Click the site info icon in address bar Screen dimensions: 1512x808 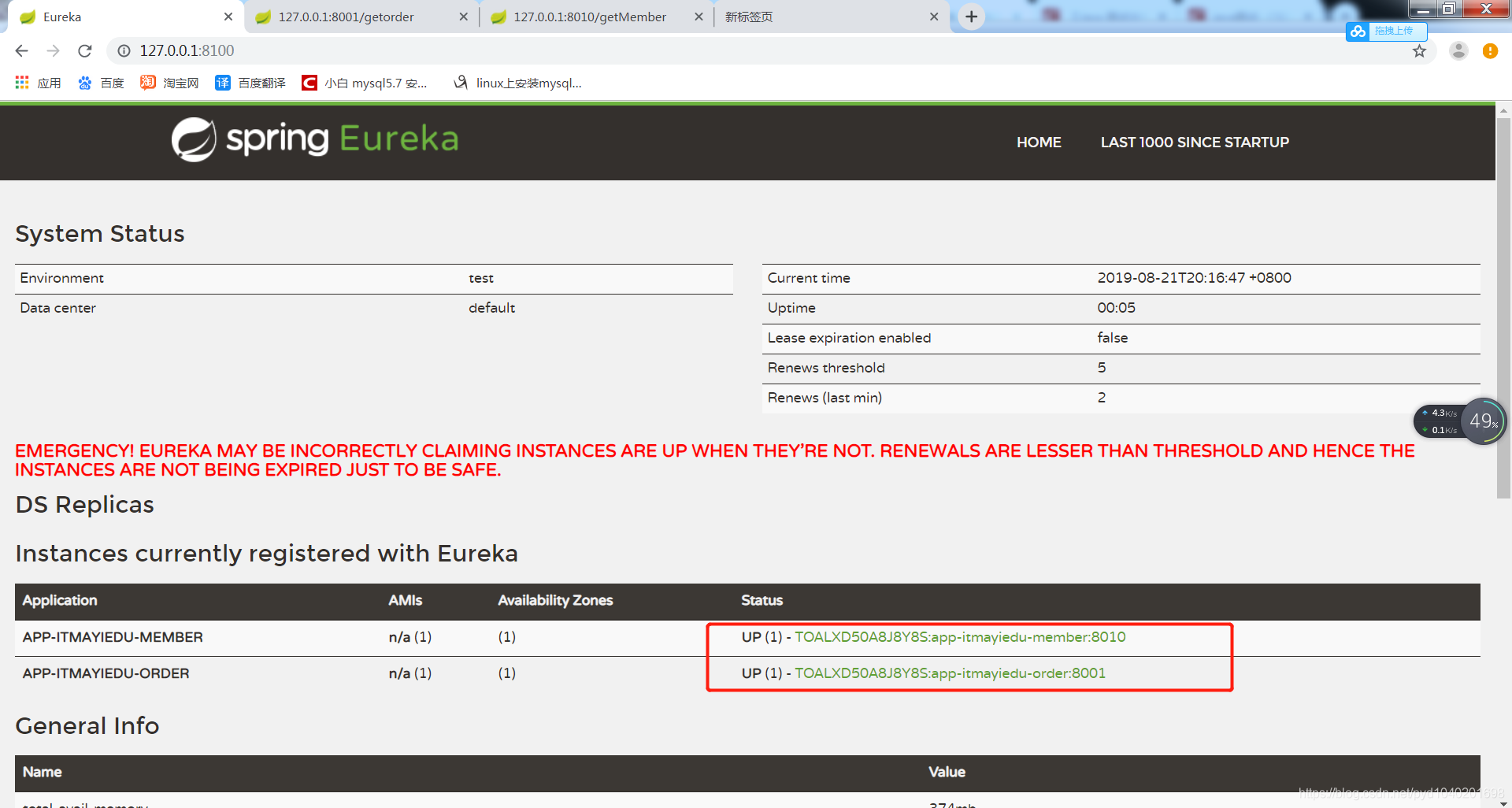124,51
